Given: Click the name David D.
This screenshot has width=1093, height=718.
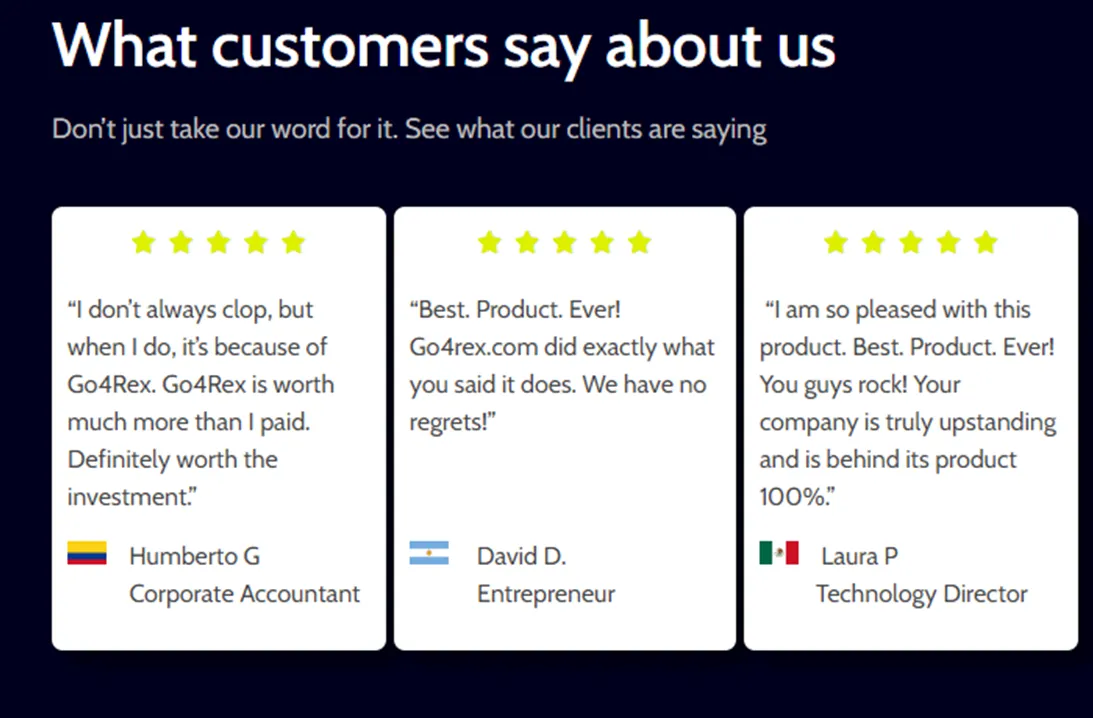Looking at the screenshot, I should [x=521, y=556].
